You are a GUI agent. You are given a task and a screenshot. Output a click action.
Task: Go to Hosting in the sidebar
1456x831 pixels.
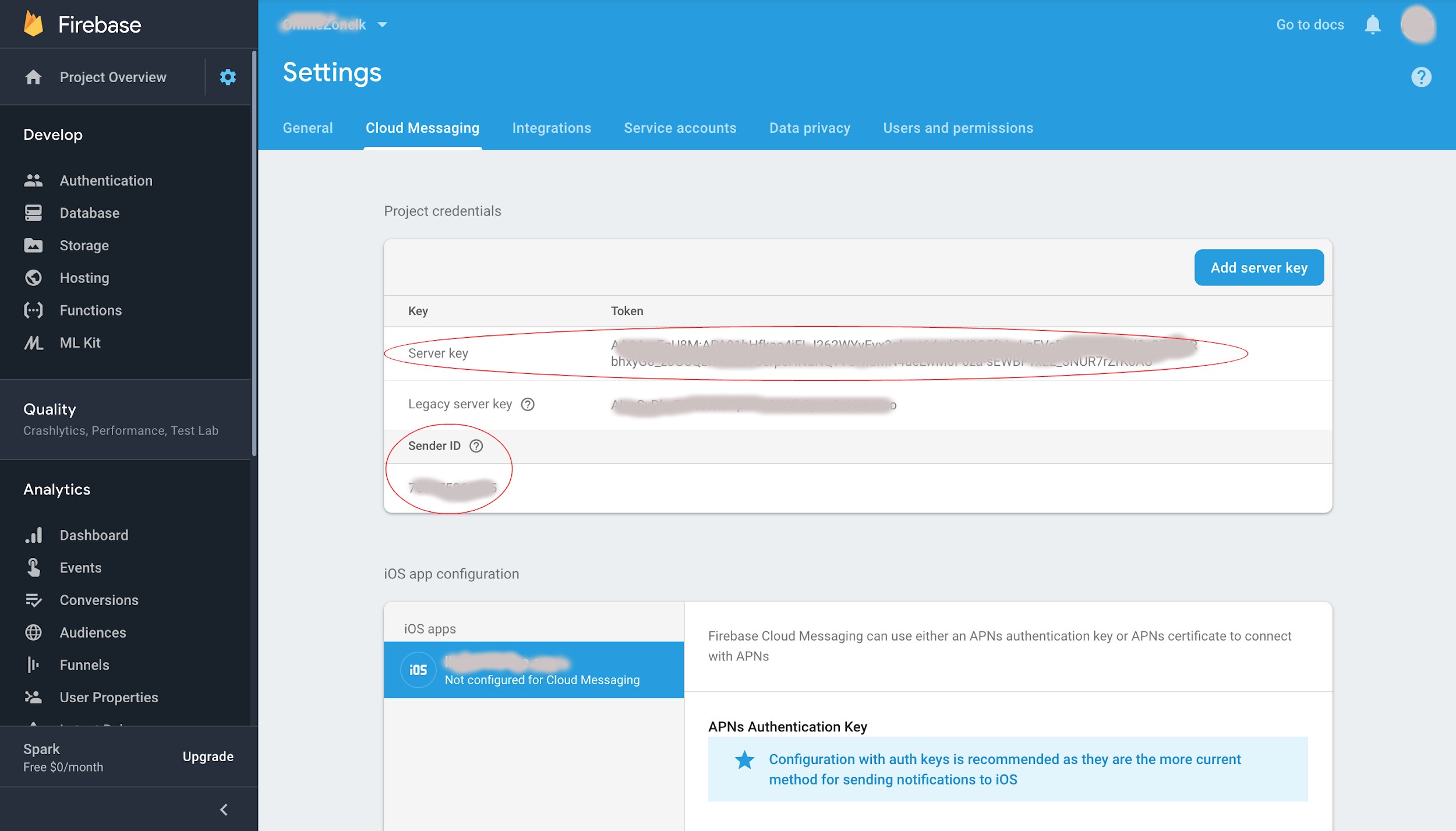(x=84, y=278)
